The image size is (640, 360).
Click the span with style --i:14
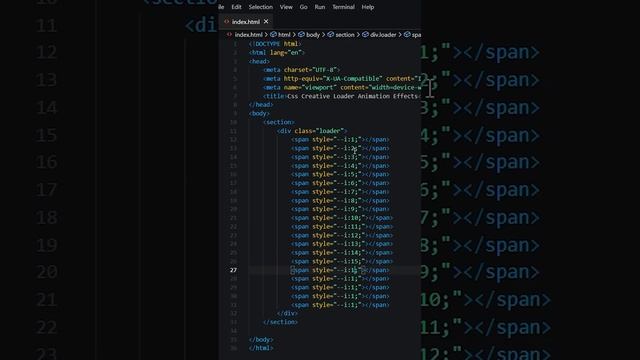pyautogui.click(x=342, y=253)
